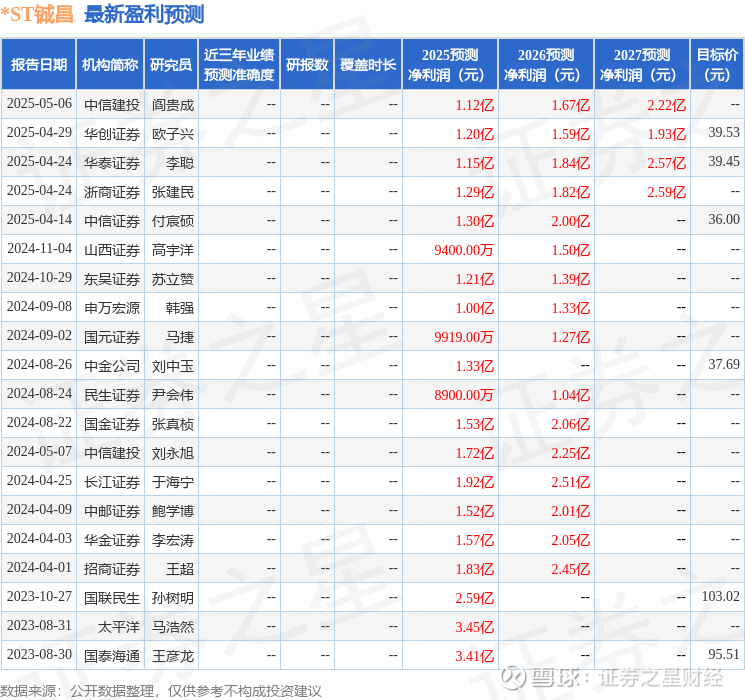The image size is (745, 700).
Task: Select researcher 王超
Action: point(180,569)
